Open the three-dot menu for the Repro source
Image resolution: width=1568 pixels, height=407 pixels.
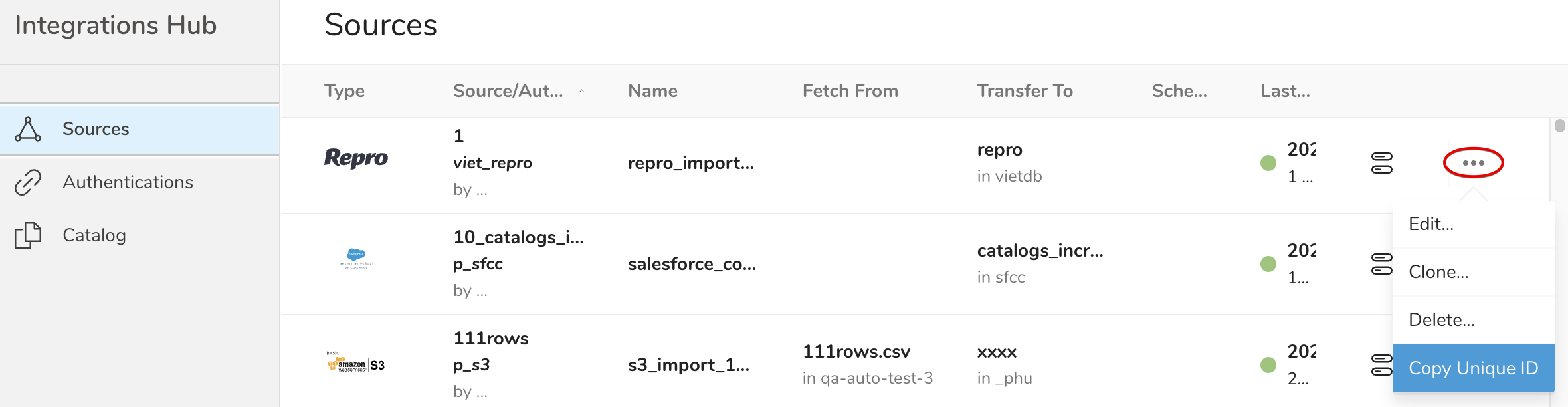point(1473,163)
